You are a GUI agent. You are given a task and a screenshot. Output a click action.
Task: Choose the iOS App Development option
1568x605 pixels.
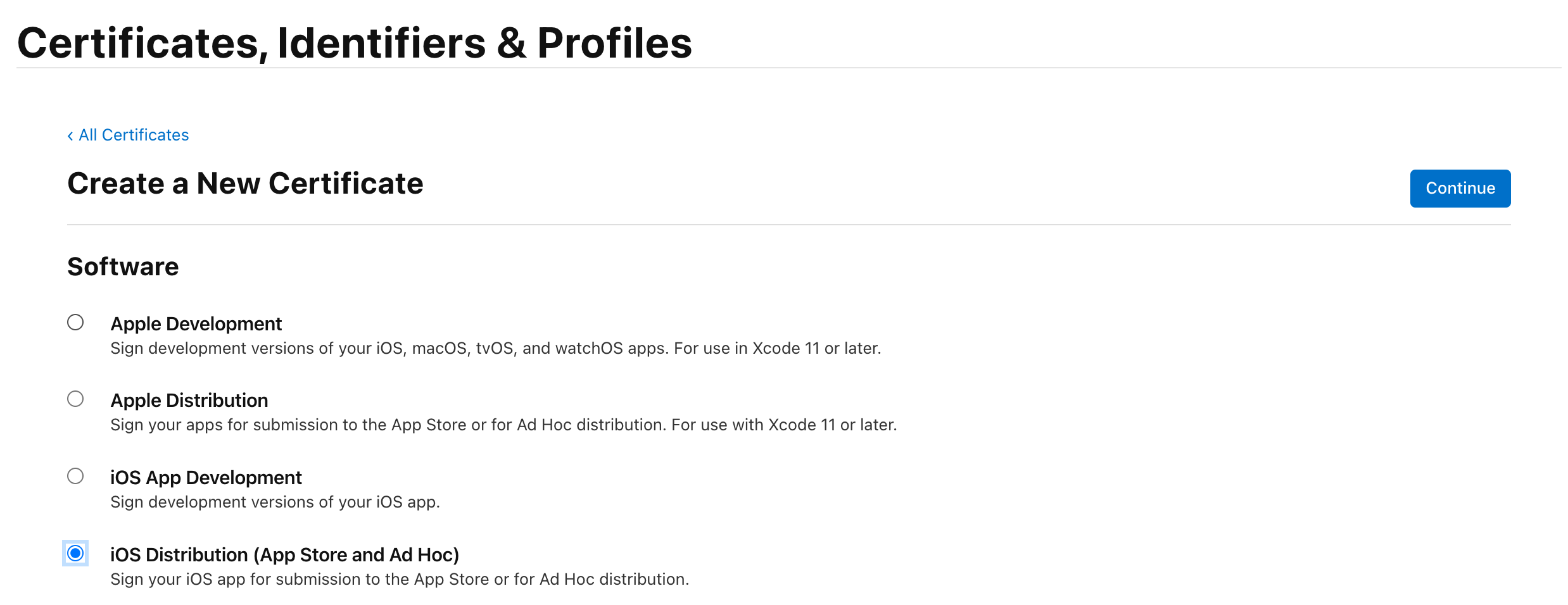pyautogui.click(x=75, y=477)
